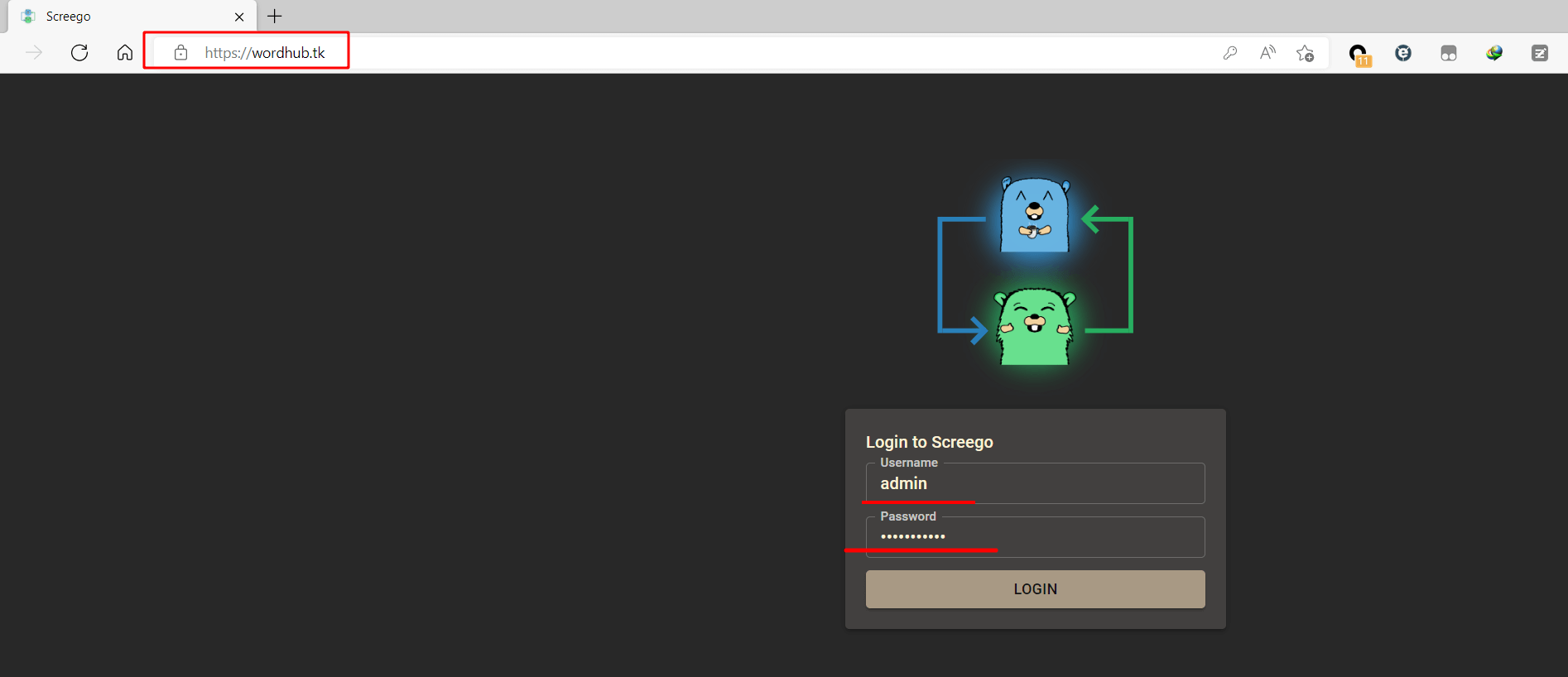Close the Screego tab
Screen dimensions: 1568x677
click(x=239, y=17)
